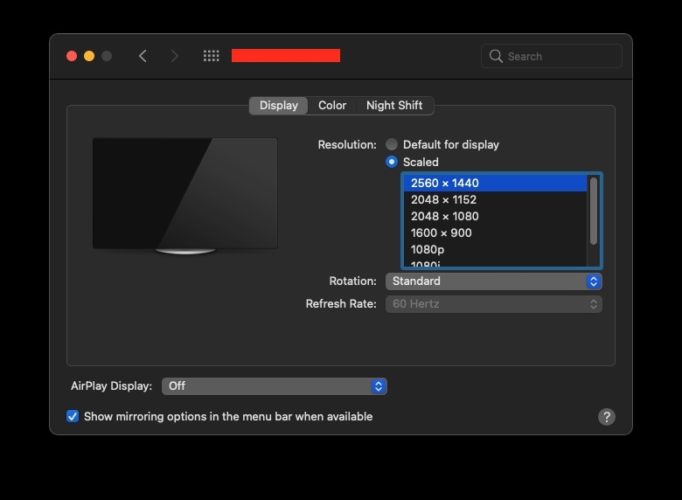This screenshot has height=500, width=682.
Task: Choose 2048 × 1080 resolution
Action: 495,216
